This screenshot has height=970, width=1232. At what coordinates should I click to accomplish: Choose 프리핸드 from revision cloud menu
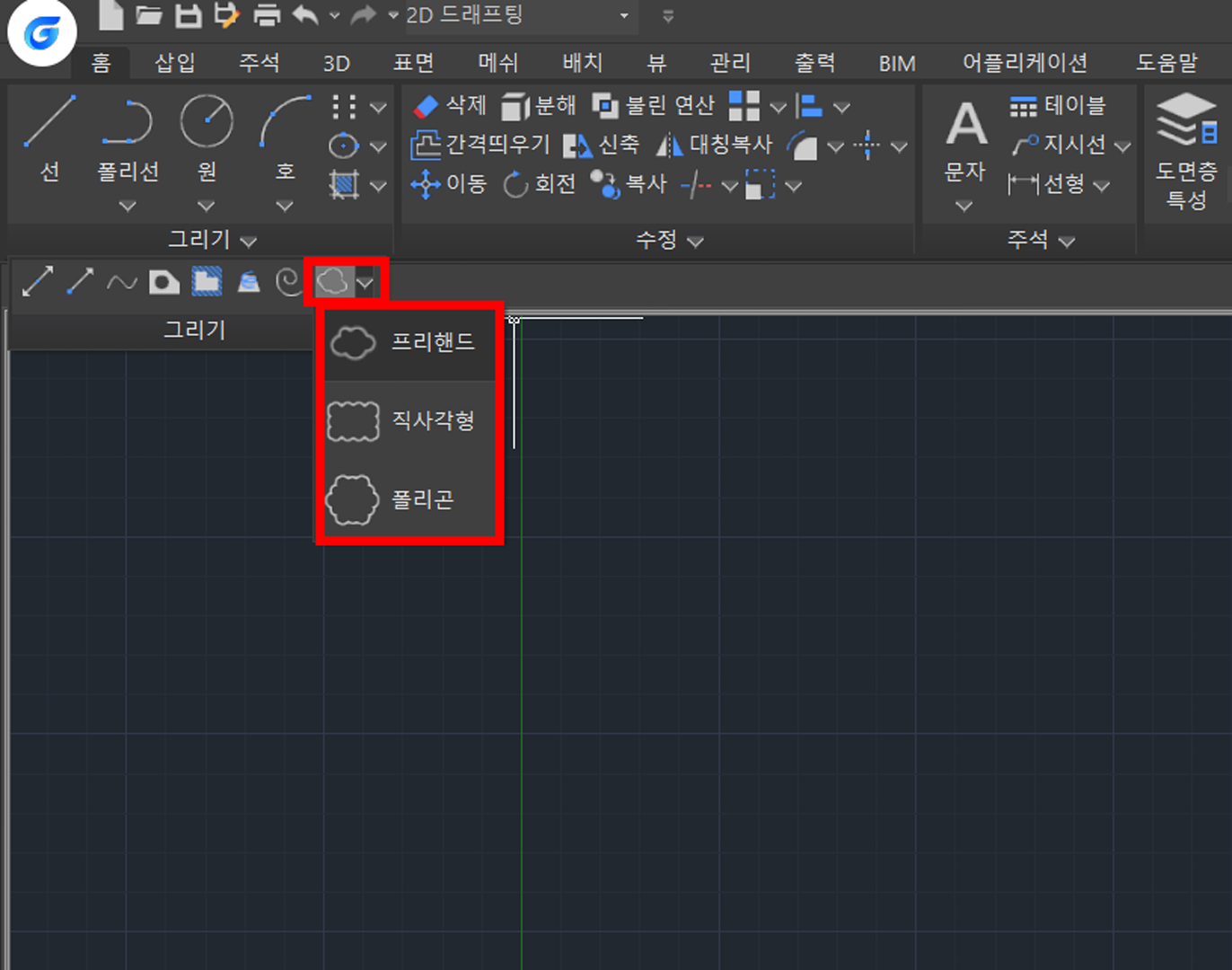coord(409,342)
